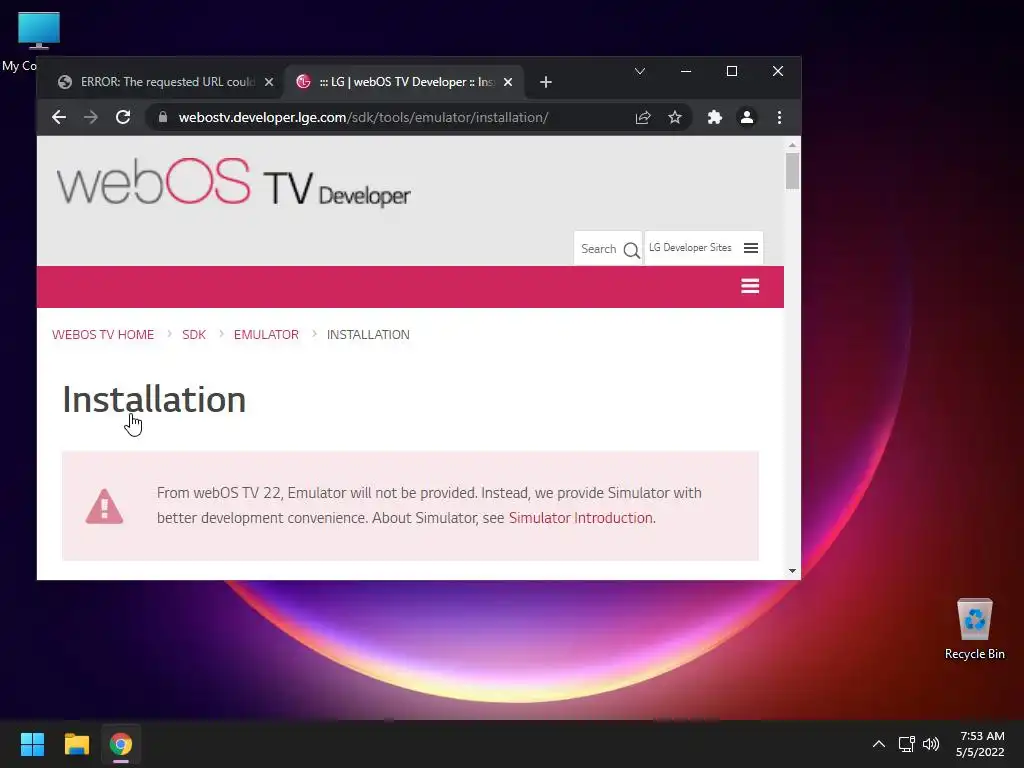Image resolution: width=1024 pixels, height=768 pixels.
Task: Open the Windows Start menu
Action: 32,744
